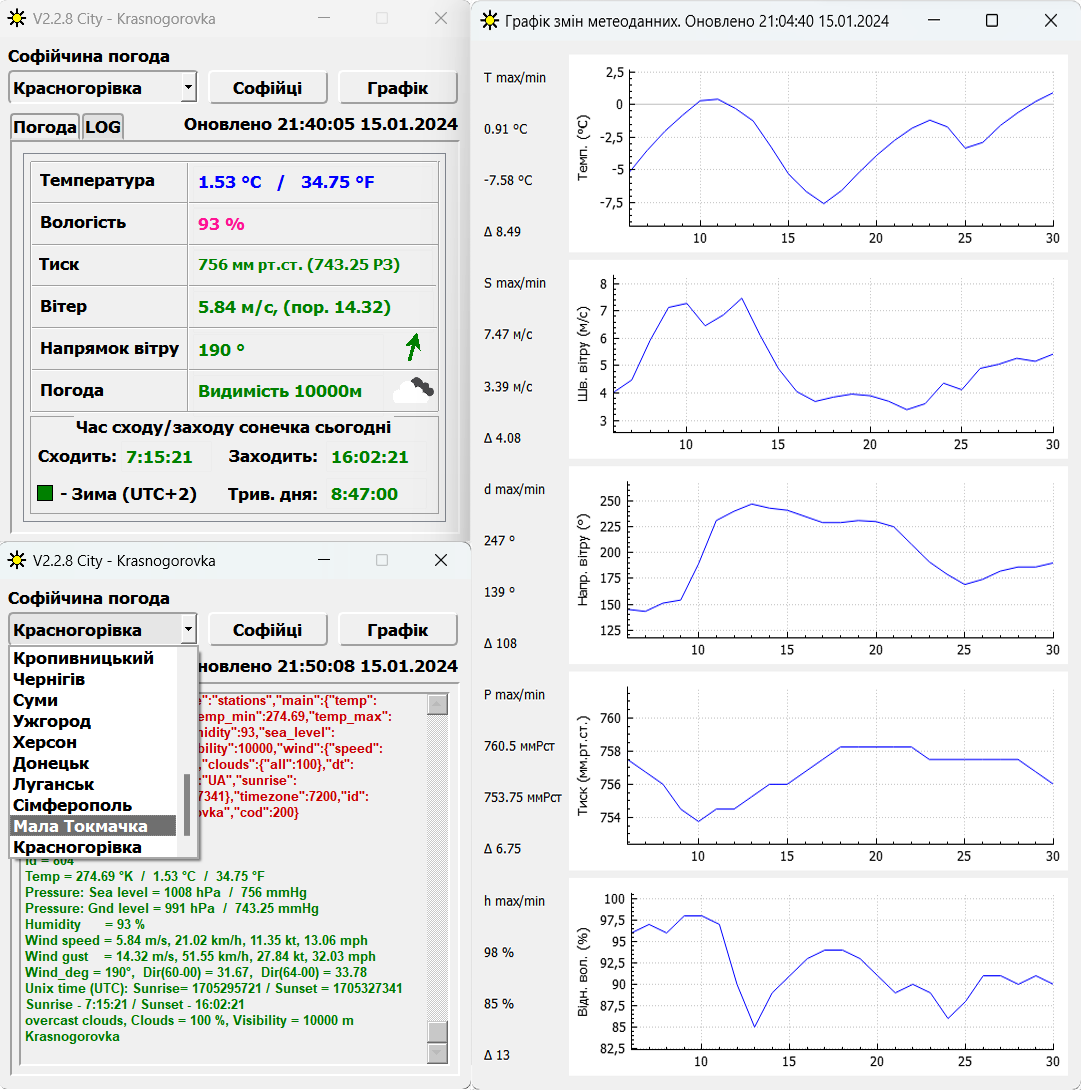
Task: Close the graph window
Action: [x=1050, y=21]
